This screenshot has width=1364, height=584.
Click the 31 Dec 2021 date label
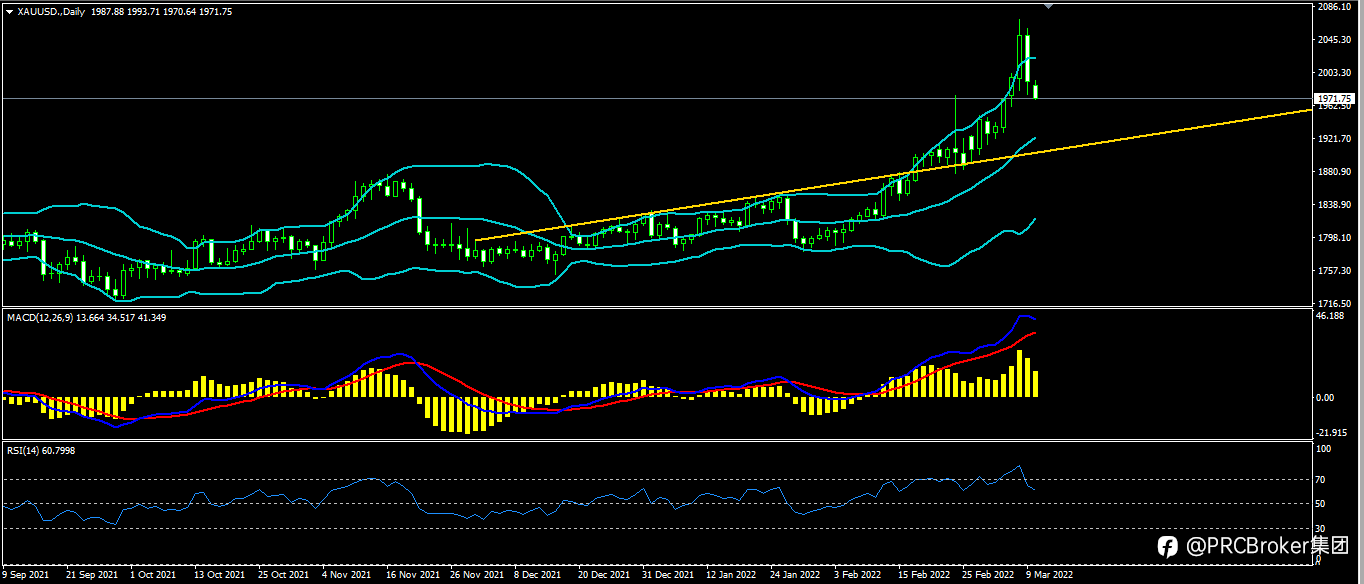pyautogui.click(x=668, y=575)
